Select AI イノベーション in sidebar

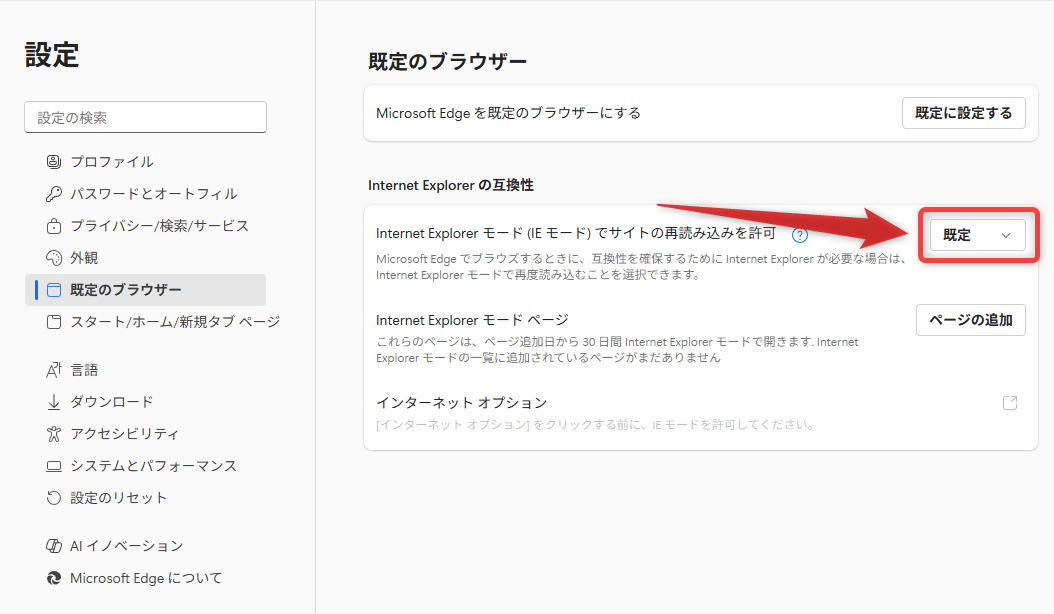pos(126,546)
